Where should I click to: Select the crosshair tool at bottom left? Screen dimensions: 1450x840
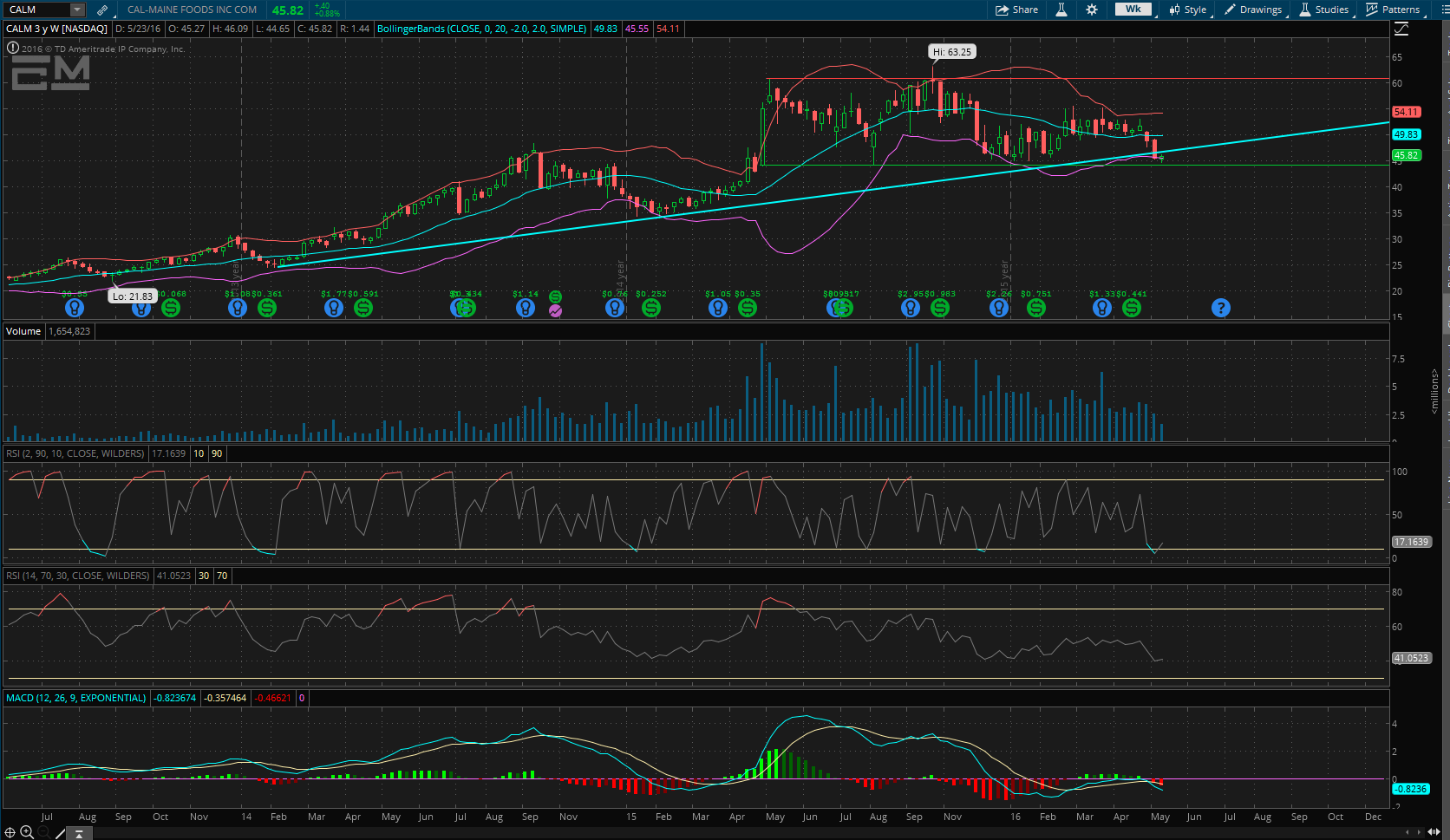coord(10,832)
